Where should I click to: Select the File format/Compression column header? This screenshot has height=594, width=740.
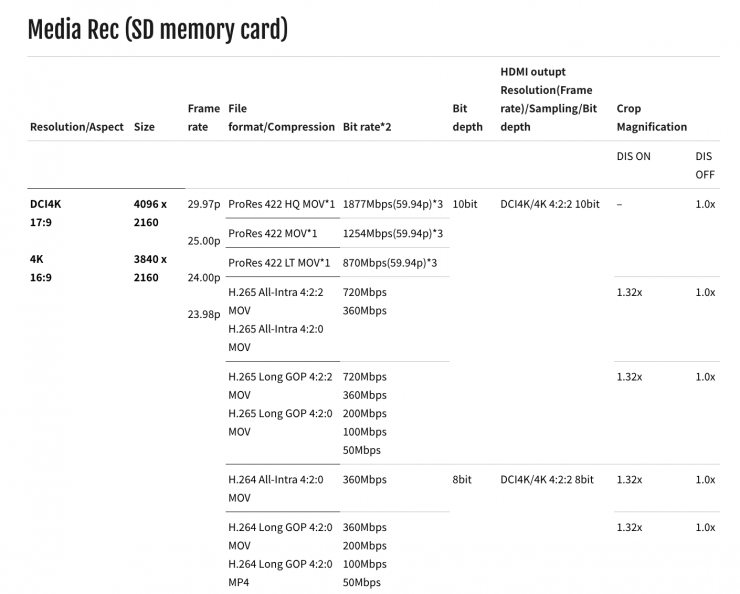point(281,117)
